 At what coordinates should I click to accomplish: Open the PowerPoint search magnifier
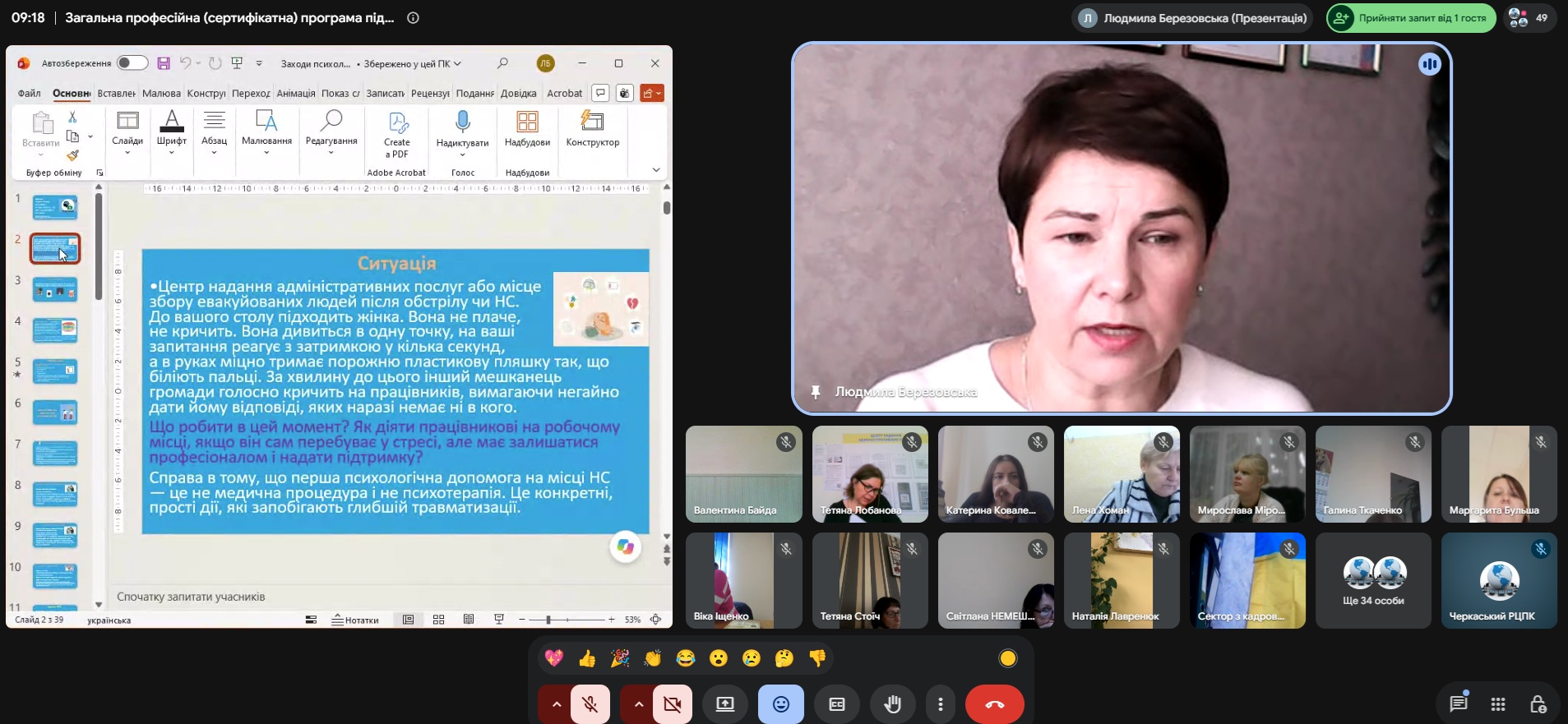[x=502, y=63]
